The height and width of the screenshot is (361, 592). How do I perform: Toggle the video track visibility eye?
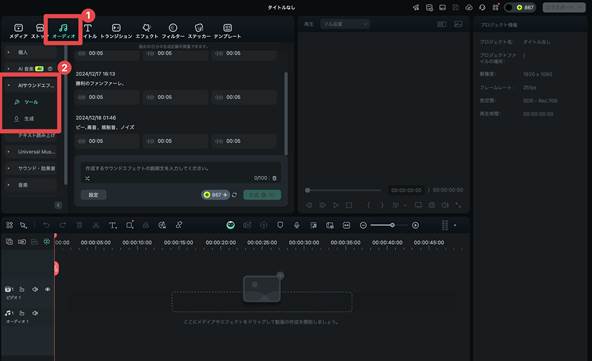48,289
